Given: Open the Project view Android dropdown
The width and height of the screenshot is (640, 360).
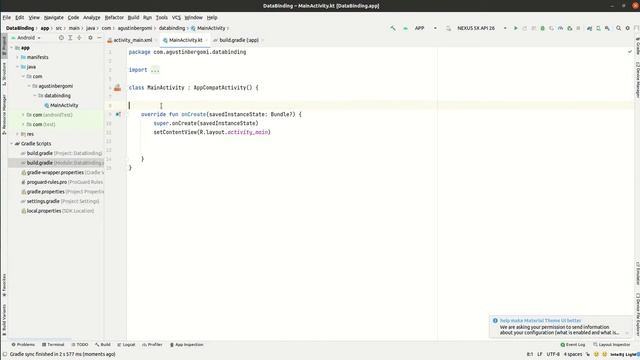Looking at the screenshot, I should click(26, 38).
